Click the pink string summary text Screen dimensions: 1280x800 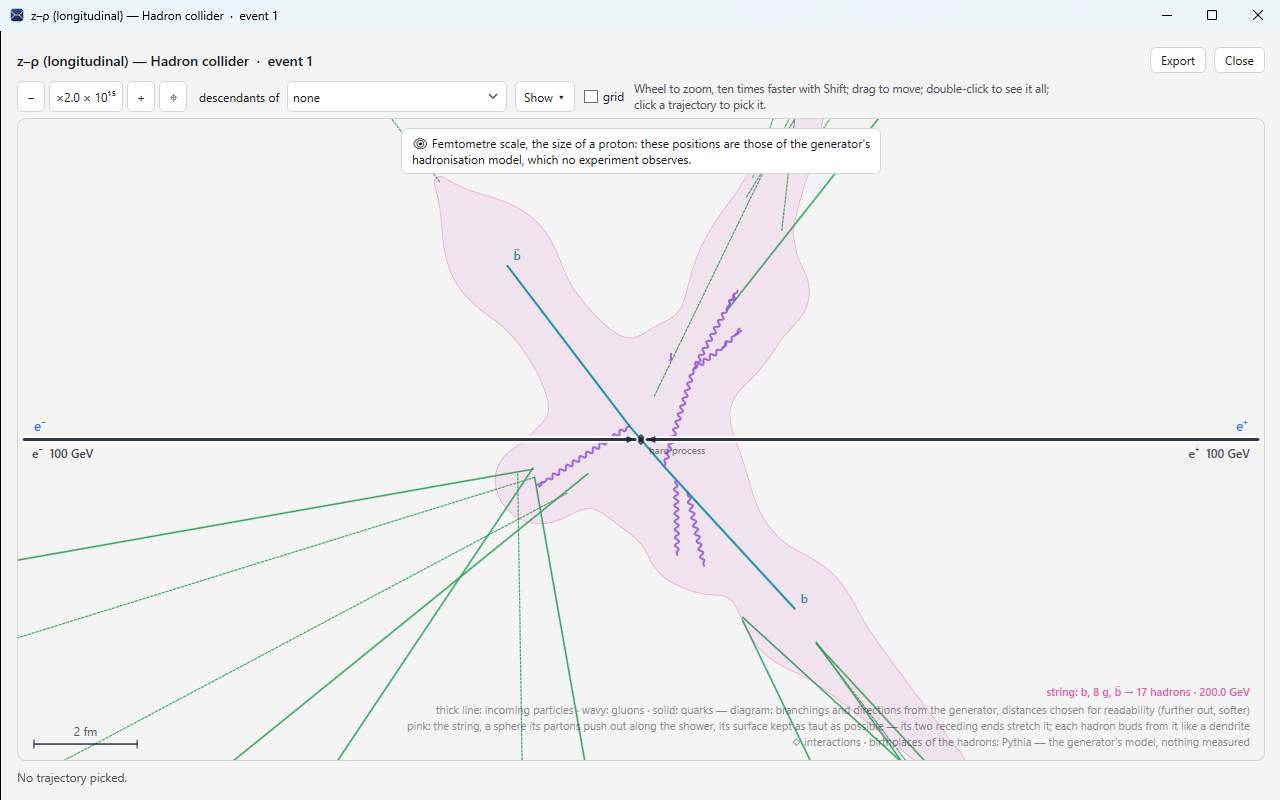pos(1148,692)
